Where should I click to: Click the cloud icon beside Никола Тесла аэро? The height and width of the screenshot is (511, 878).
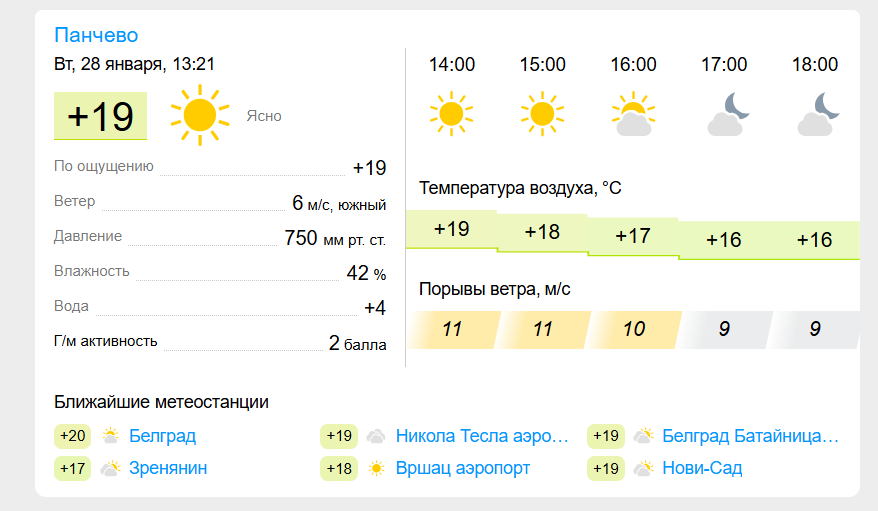[x=376, y=436]
